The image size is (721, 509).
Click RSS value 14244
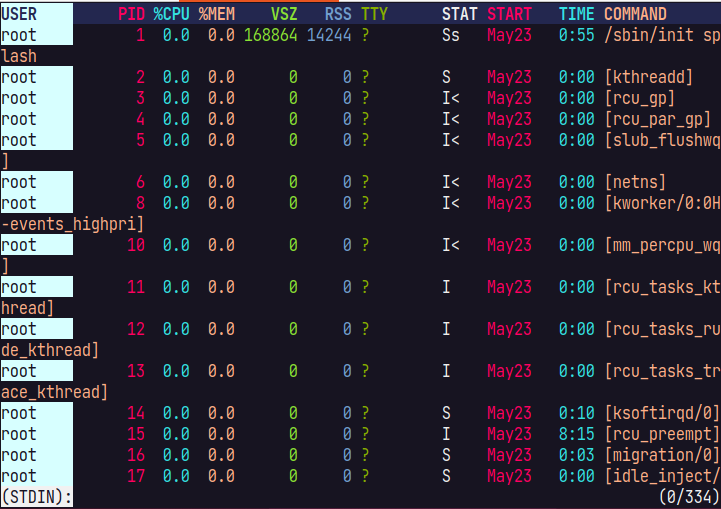pyautogui.click(x=329, y=35)
